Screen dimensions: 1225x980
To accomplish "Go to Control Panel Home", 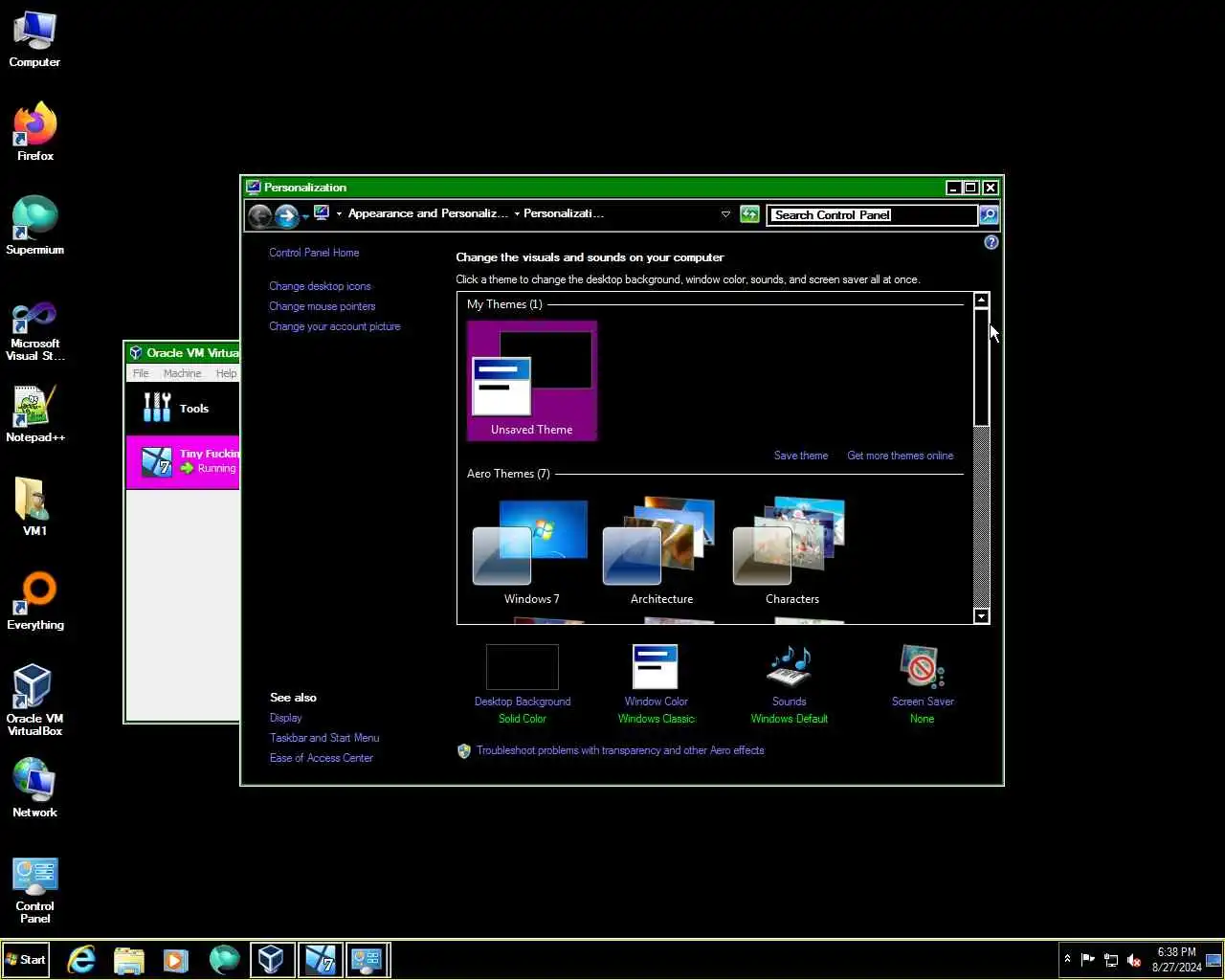I will pos(314,253).
